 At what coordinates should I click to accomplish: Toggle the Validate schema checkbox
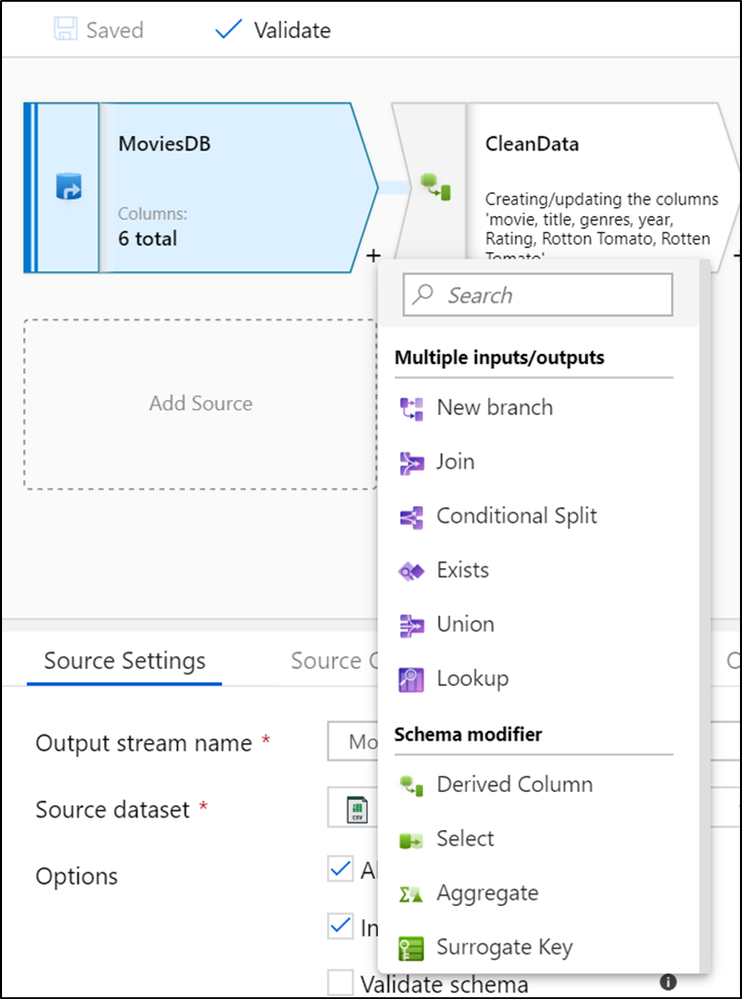(340, 984)
